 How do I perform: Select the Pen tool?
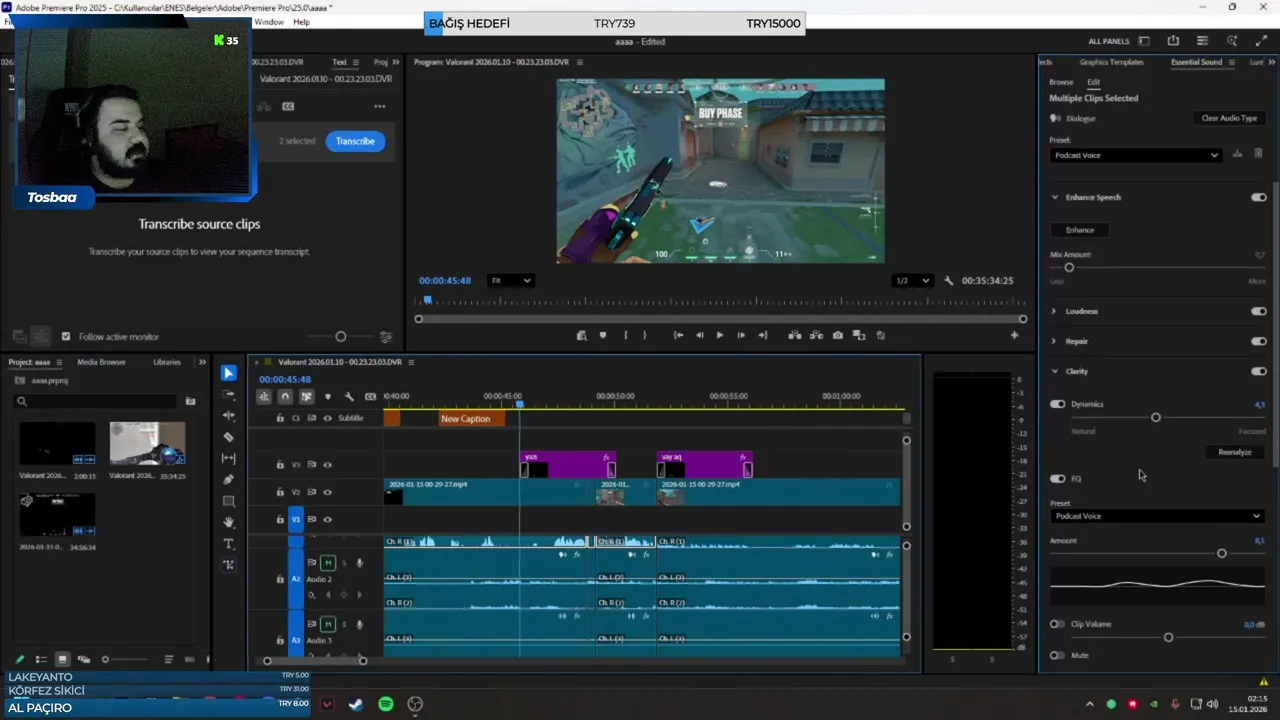(x=229, y=480)
